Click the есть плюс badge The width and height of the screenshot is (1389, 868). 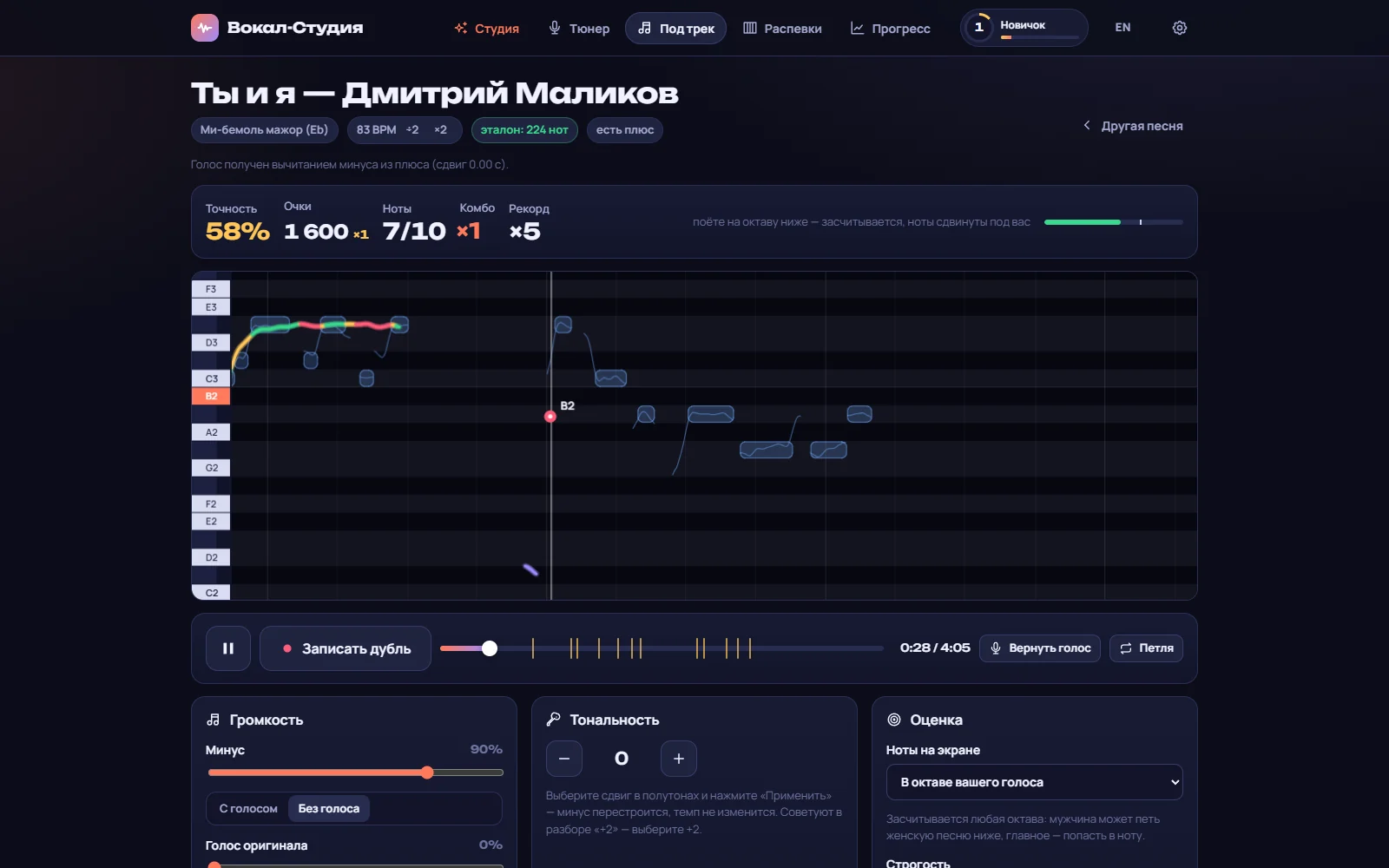(x=625, y=130)
